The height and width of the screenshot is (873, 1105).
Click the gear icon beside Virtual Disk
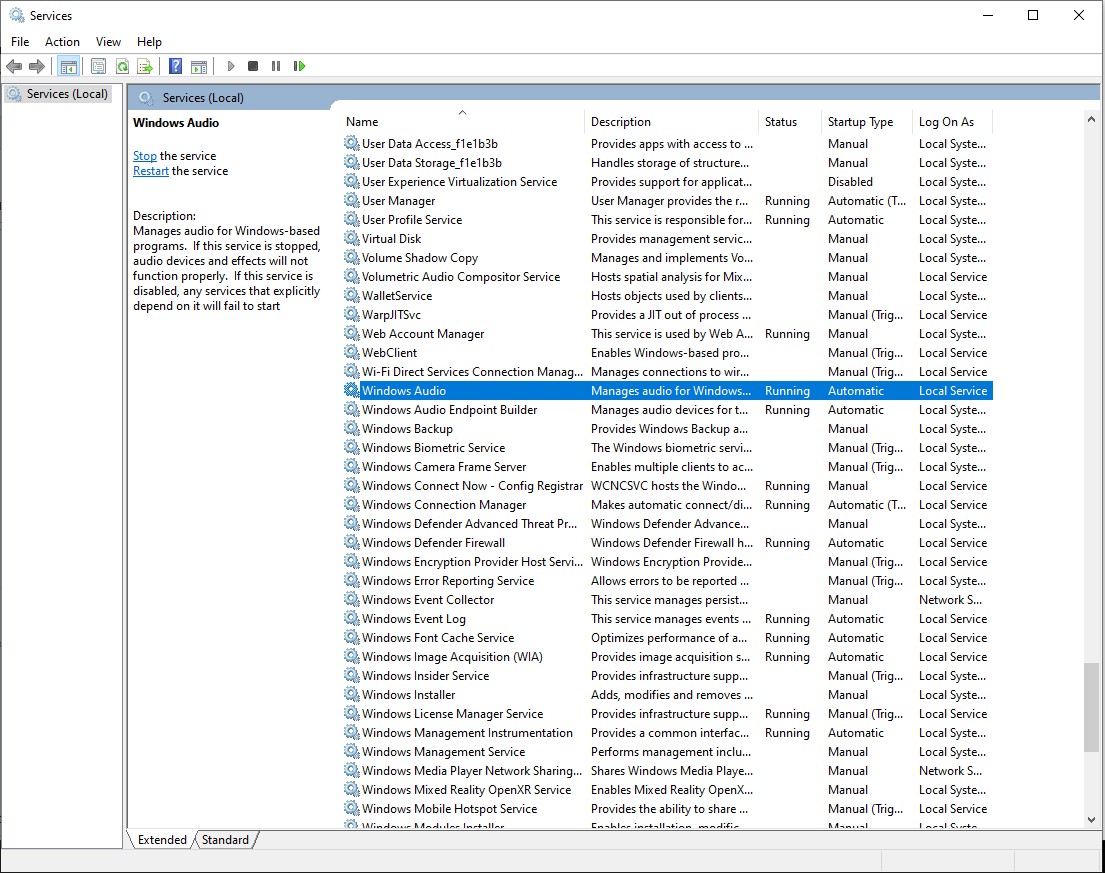pyautogui.click(x=352, y=239)
